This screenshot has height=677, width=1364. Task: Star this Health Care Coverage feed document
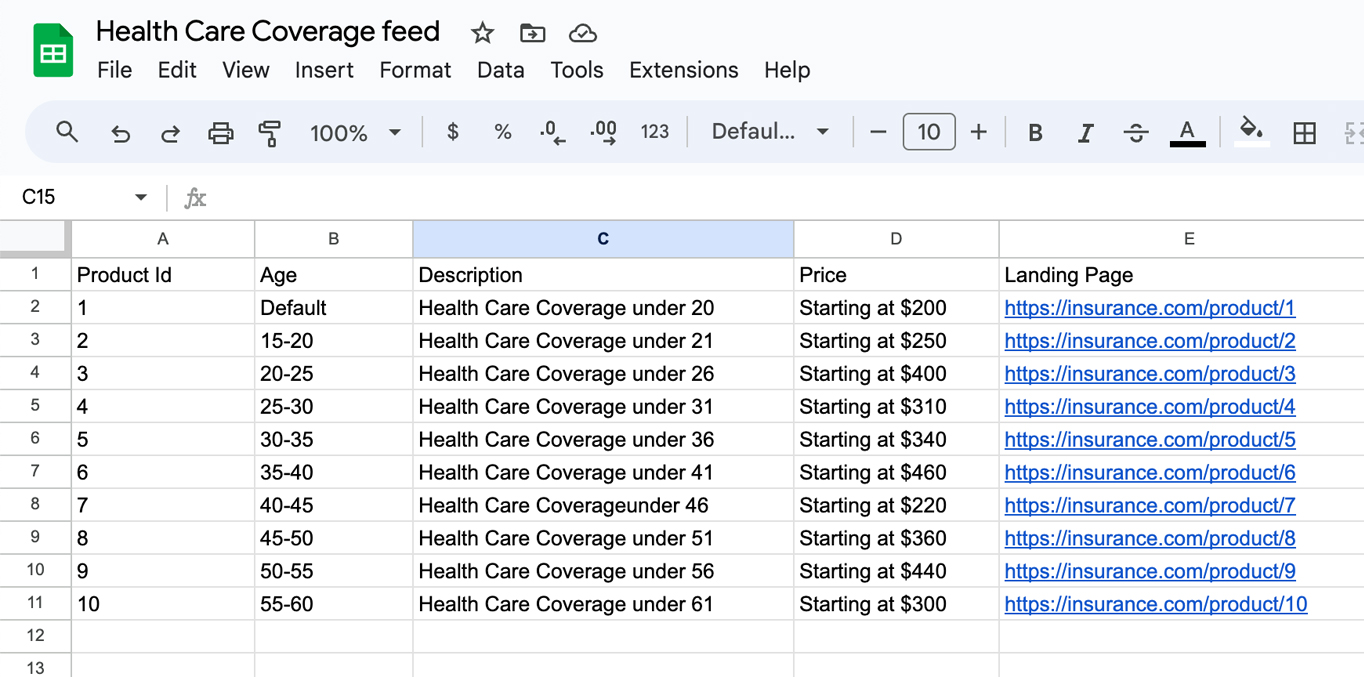[x=482, y=33]
